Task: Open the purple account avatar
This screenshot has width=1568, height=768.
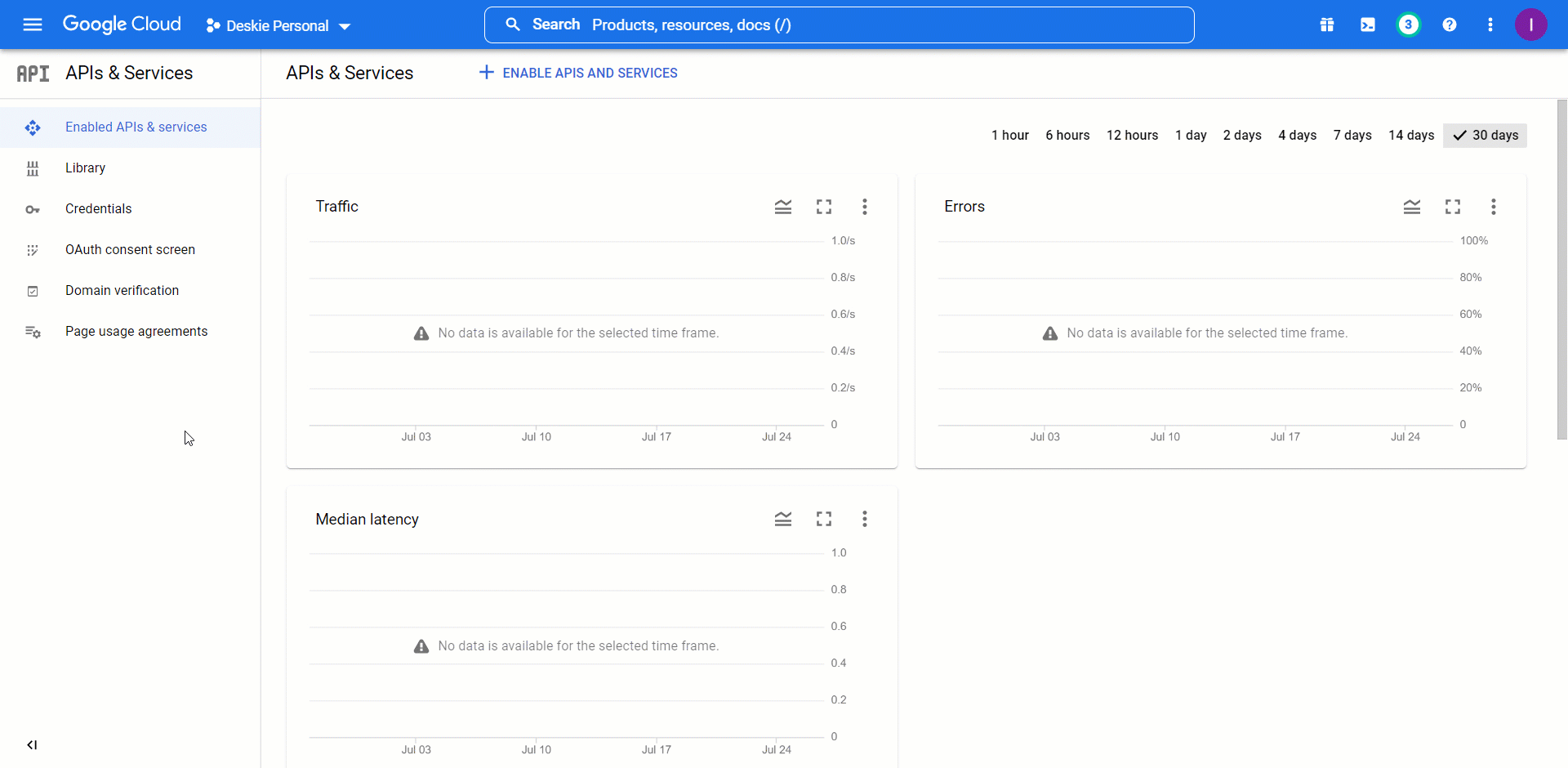Action: (x=1531, y=25)
